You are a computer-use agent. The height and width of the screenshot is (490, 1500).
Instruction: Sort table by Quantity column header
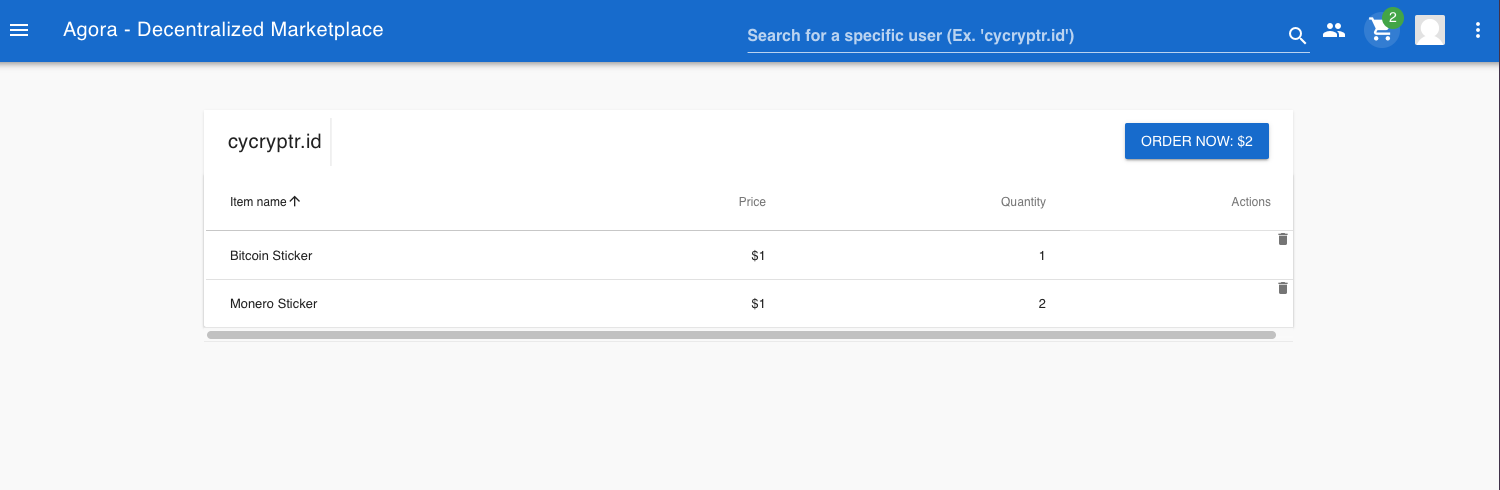pos(1023,202)
